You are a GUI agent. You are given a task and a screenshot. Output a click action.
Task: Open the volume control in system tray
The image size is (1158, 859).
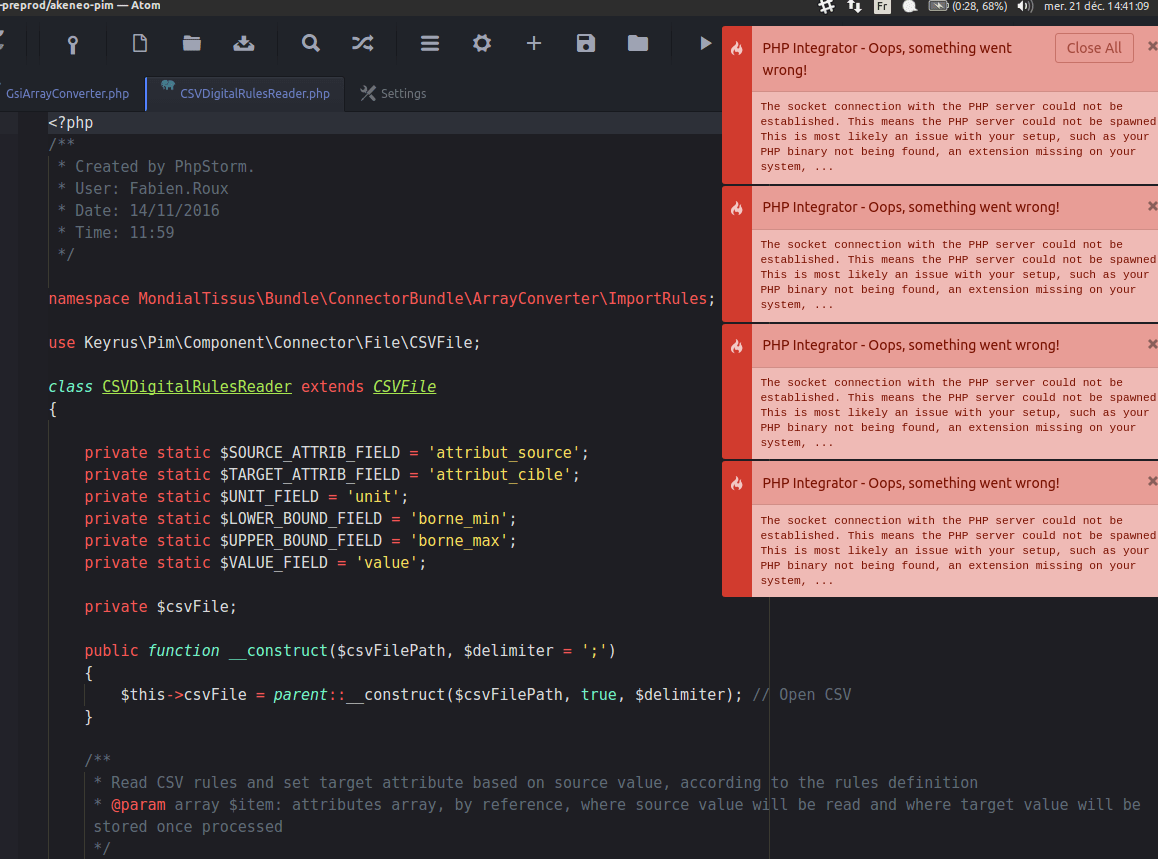pos(1024,6)
